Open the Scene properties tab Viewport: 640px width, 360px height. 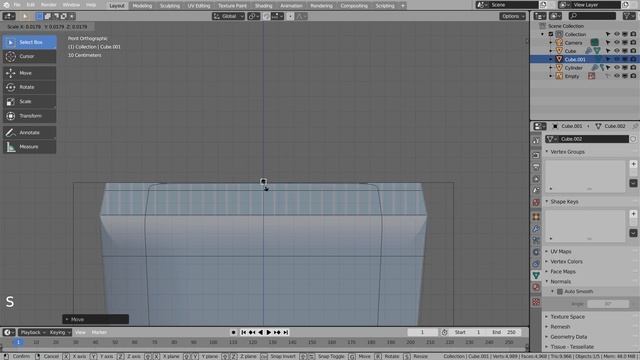pyautogui.click(x=536, y=191)
